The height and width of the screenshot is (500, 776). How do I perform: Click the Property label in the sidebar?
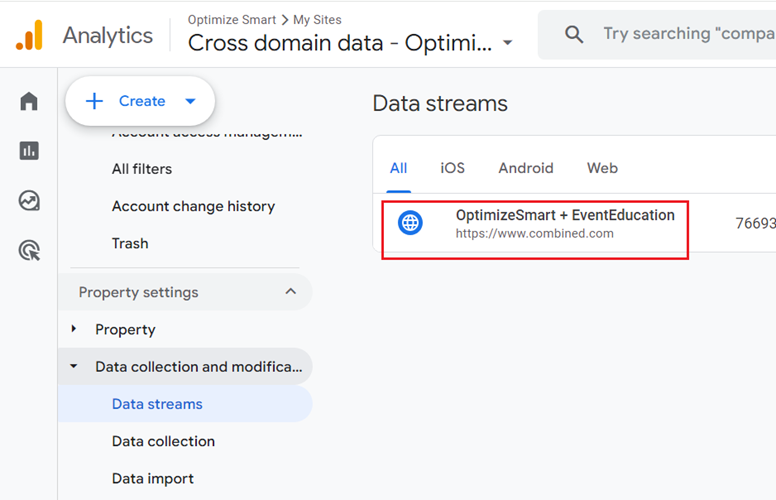tap(125, 330)
